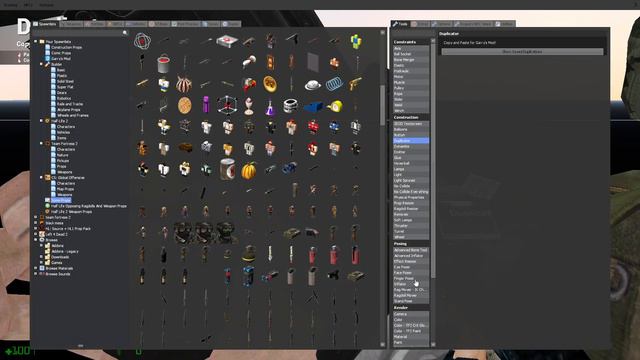640x360 pixels.
Task: Expand the Browse Materials node
Action: point(36,268)
